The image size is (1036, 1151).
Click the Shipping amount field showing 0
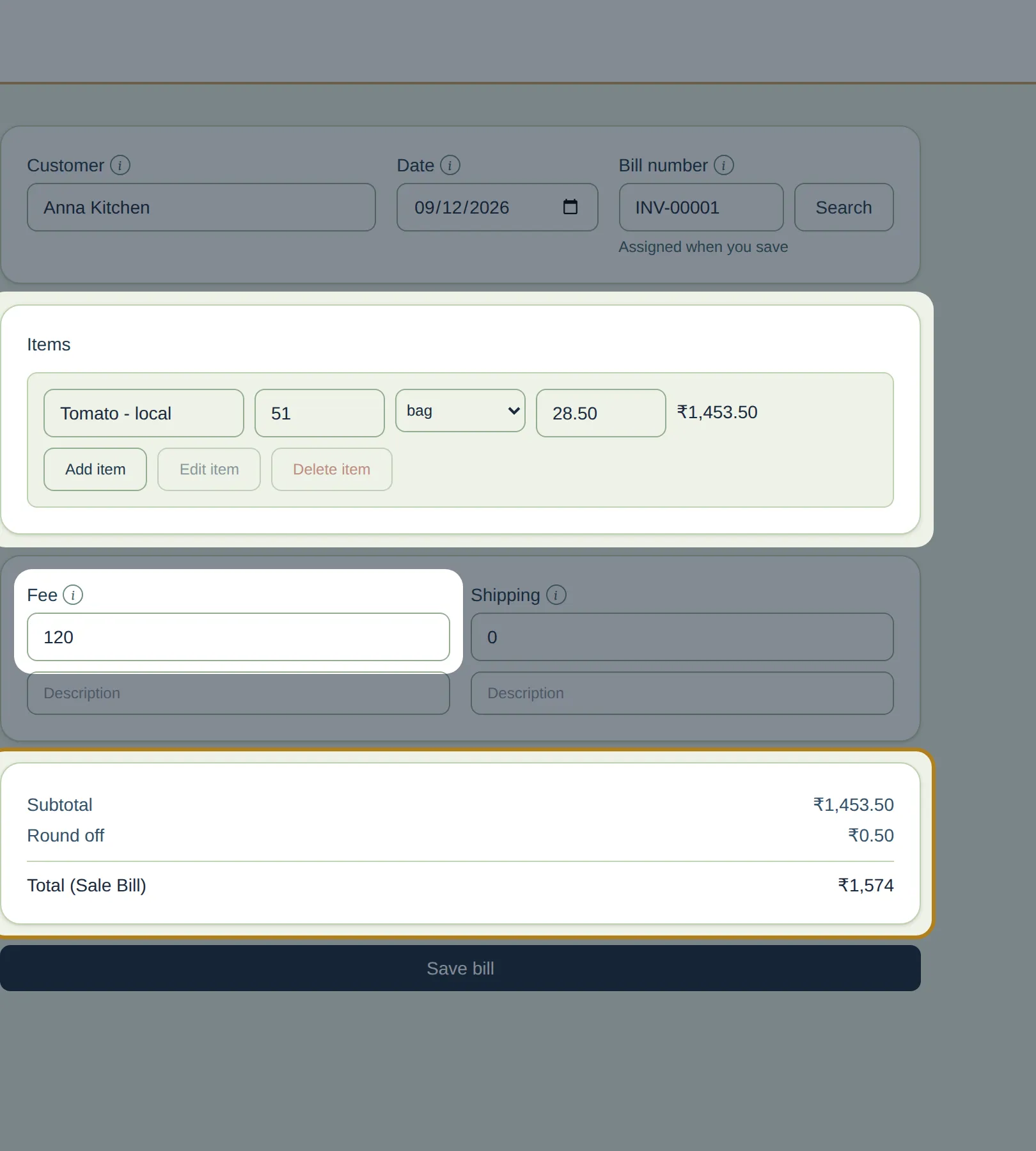682,637
